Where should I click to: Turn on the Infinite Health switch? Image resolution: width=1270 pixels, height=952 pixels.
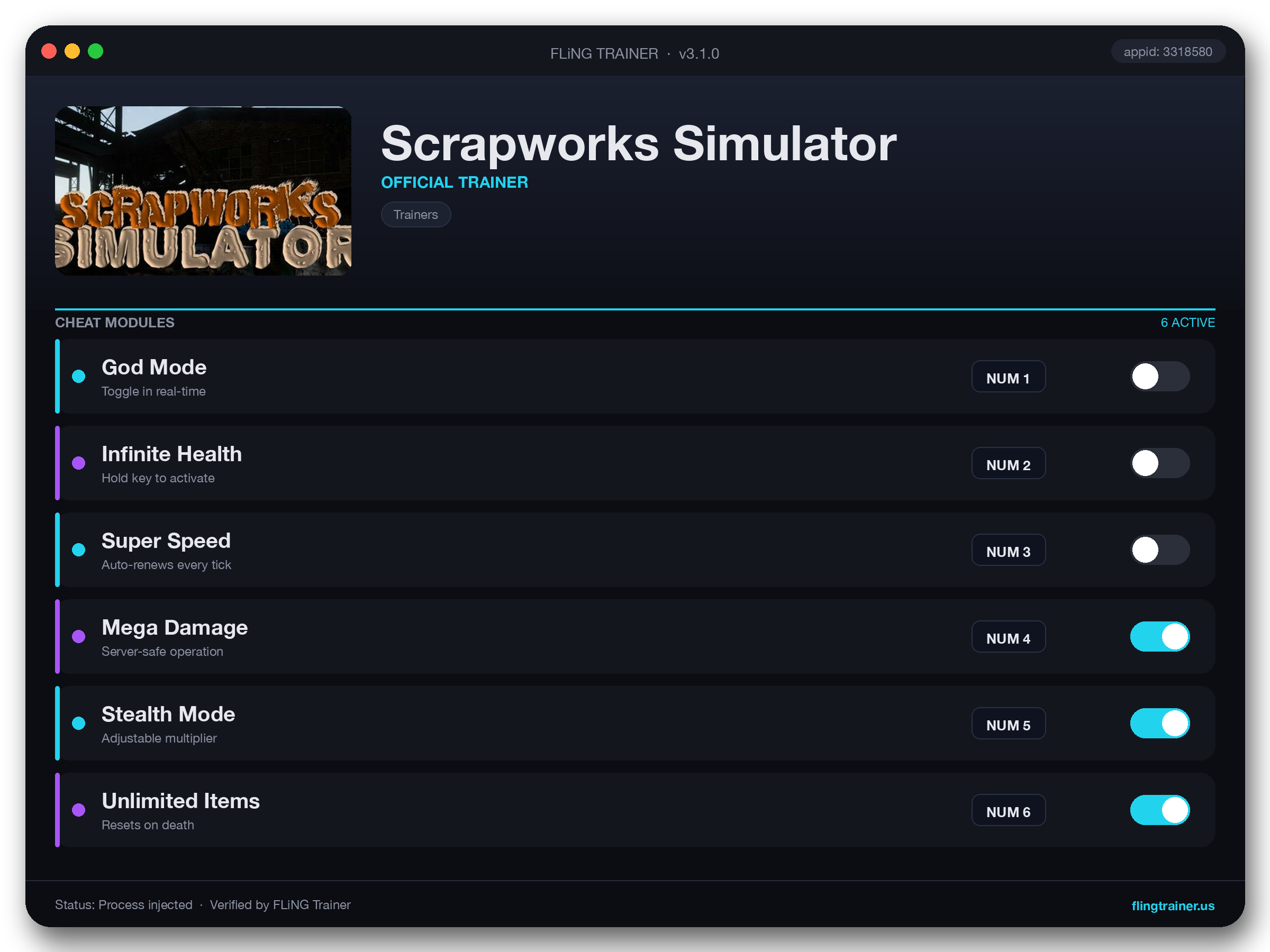(1160, 463)
